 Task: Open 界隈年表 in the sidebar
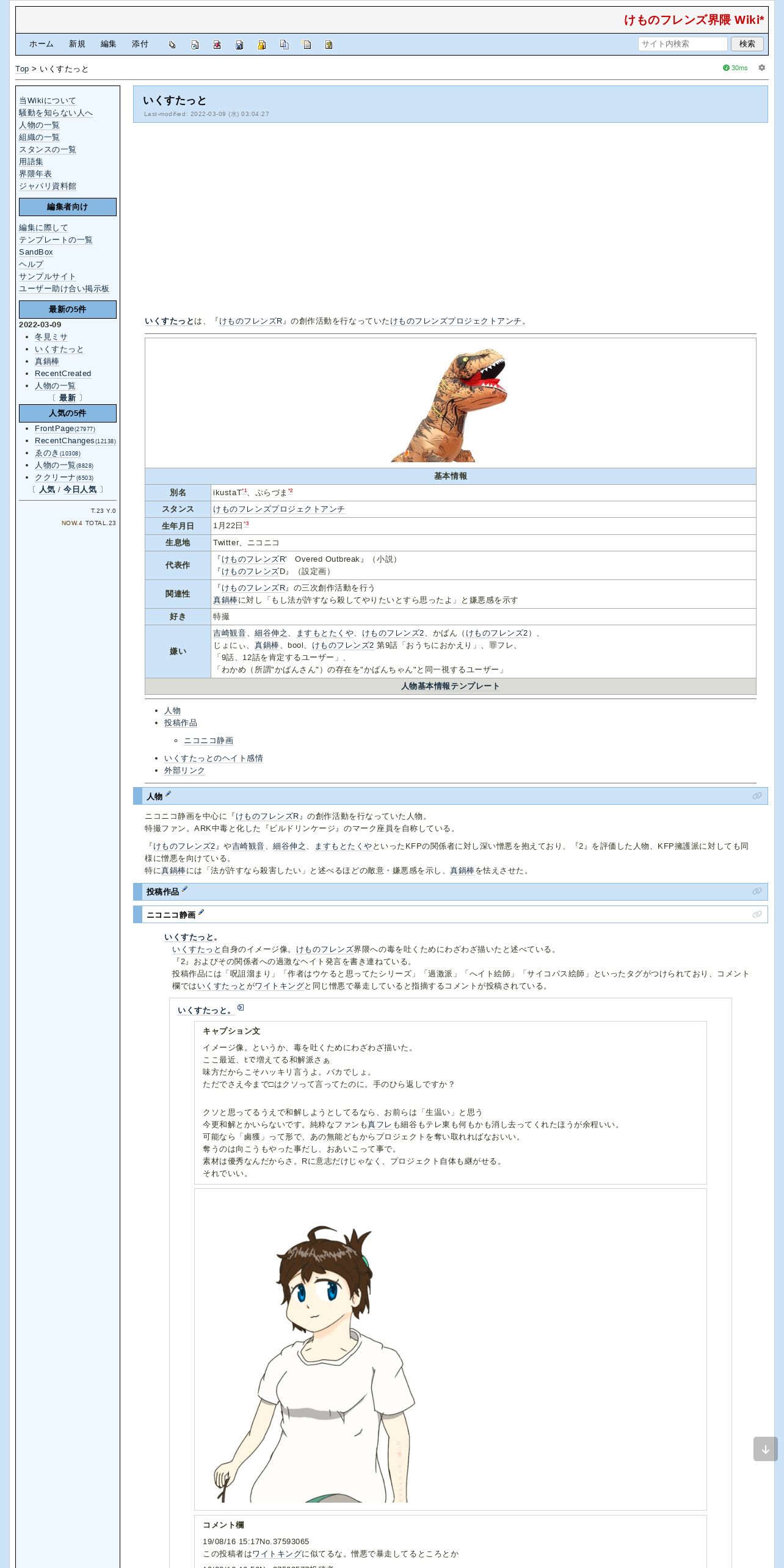[x=35, y=174]
